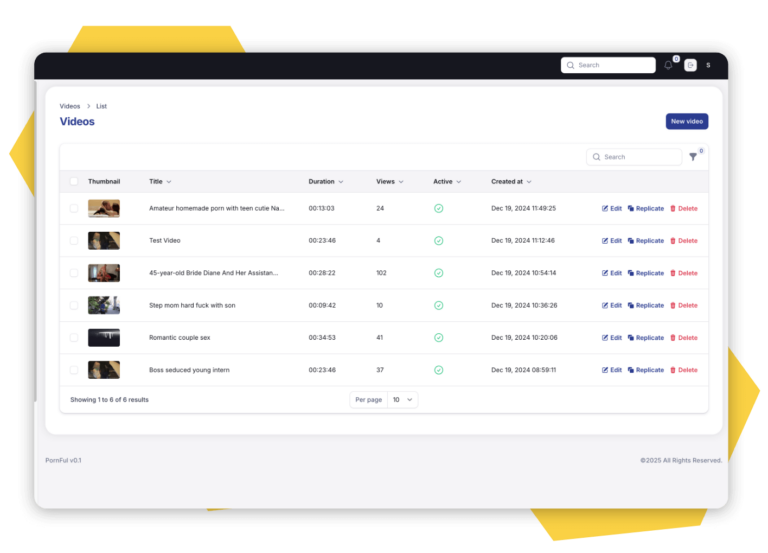Delete the video created at 08:59:11
Screen dimensions: 768x553
tap(683, 370)
